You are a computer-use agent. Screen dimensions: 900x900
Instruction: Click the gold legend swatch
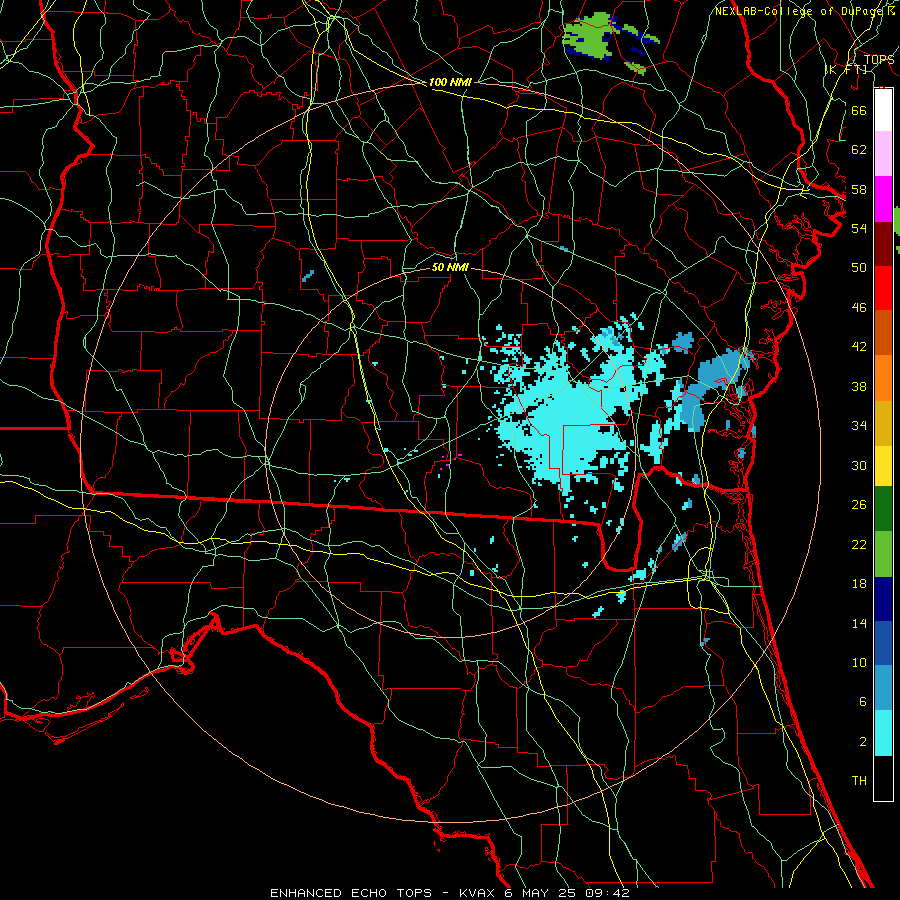(883, 424)
